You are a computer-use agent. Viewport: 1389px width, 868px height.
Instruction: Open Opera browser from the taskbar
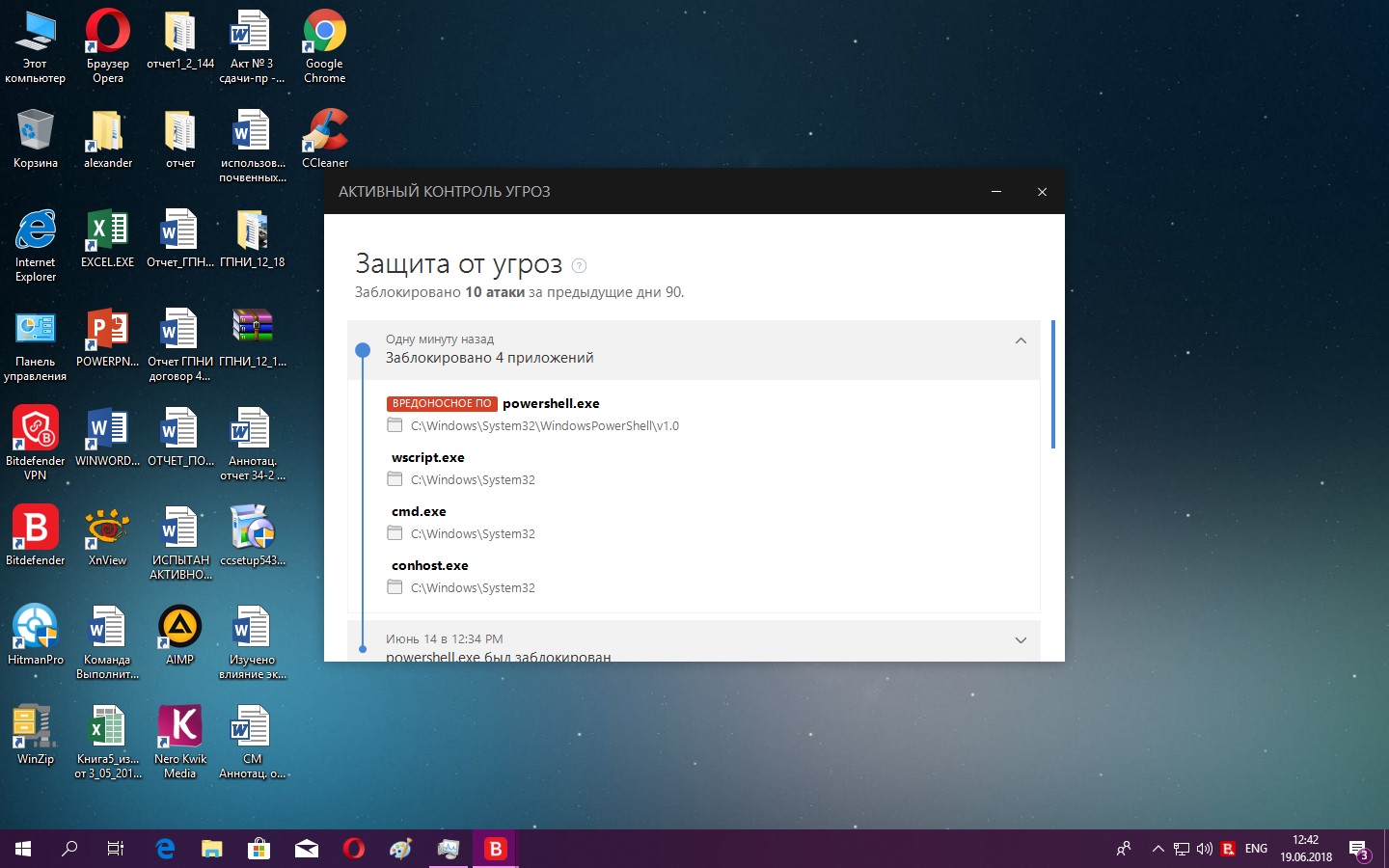(354, 849)
